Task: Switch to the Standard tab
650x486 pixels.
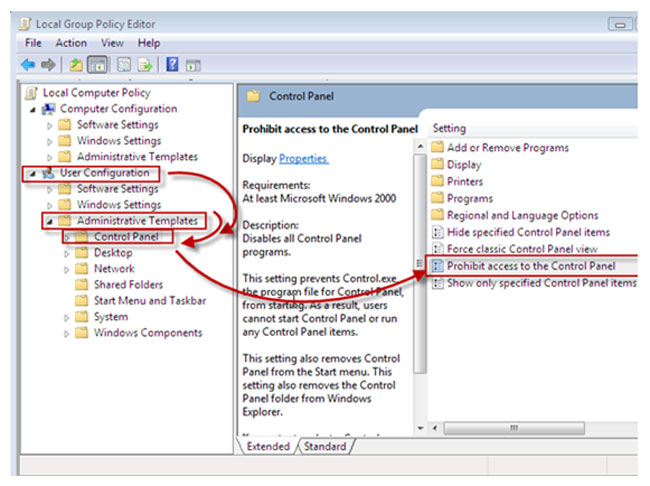Action: point(325,446)
